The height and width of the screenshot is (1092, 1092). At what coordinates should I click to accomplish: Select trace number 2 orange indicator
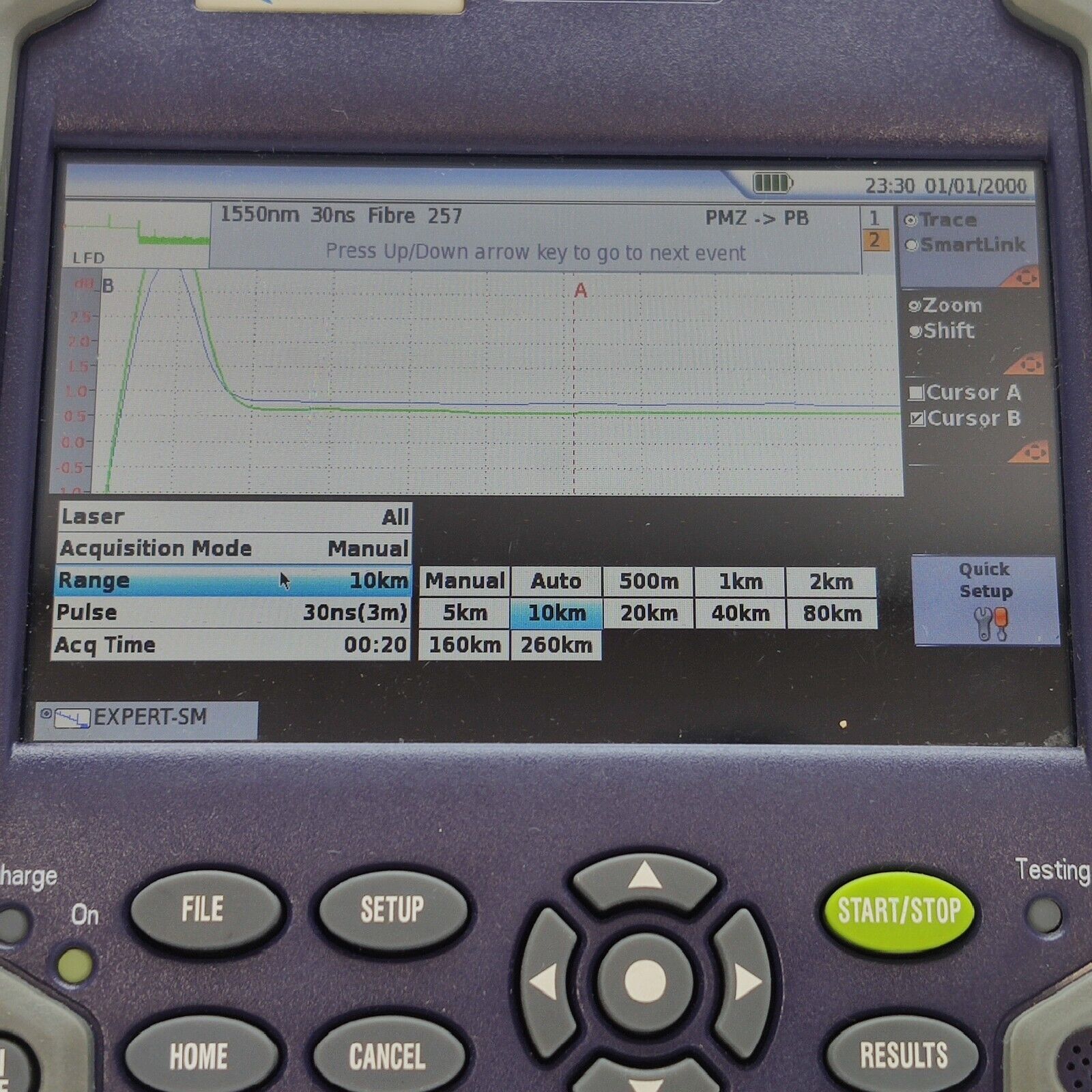(x=874, y=241)
